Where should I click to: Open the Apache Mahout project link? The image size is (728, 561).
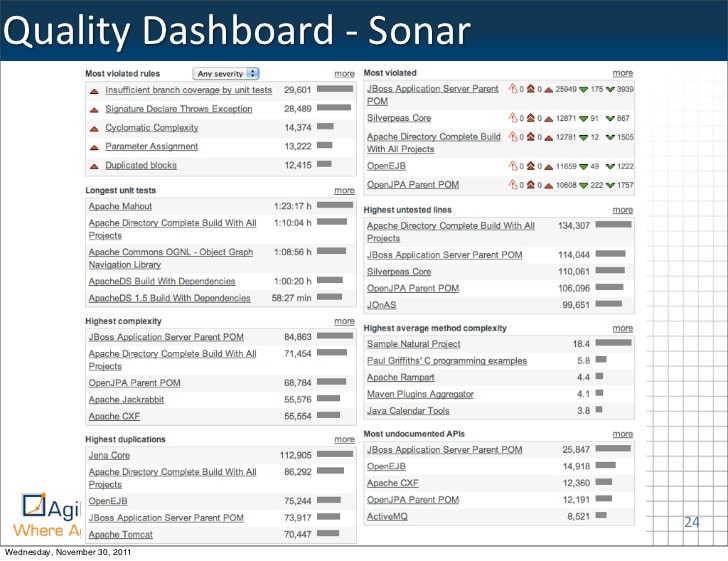120,206
